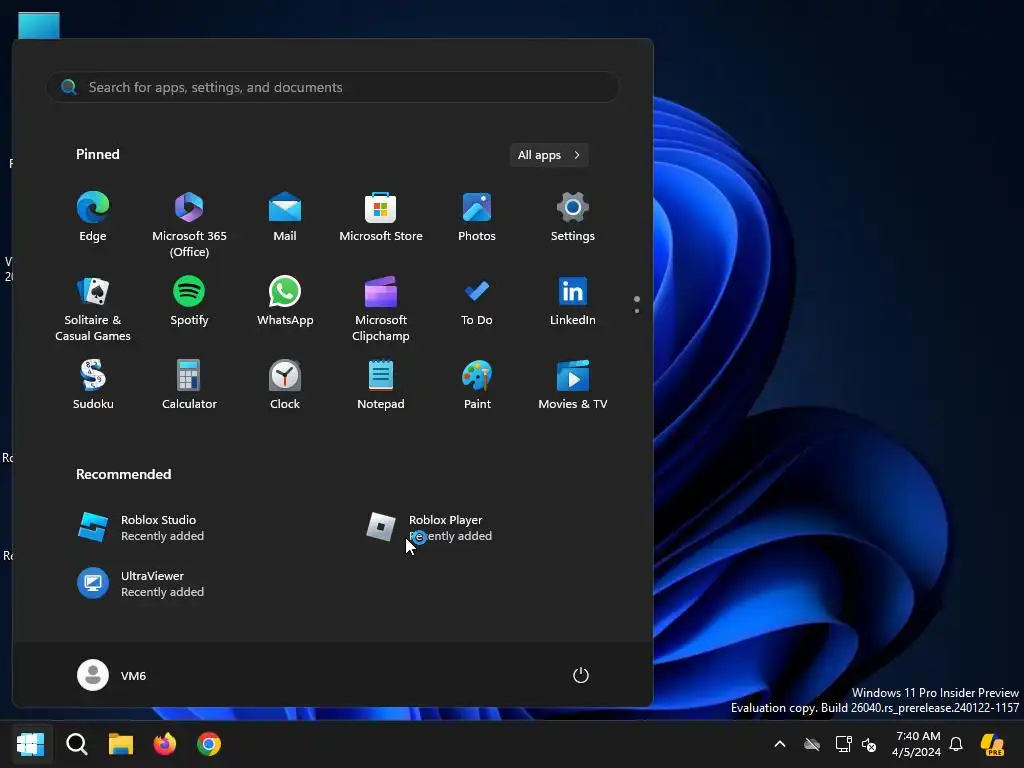Launch Firefox from the taskbar
1024x768 pixels.
tap(165, 744)
